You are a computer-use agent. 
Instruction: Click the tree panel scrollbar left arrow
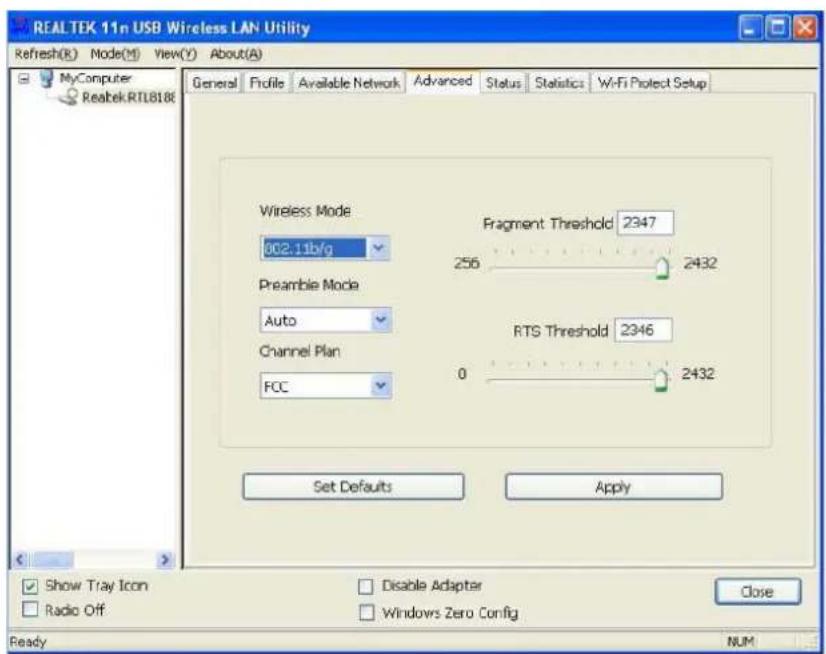(x=21, y=559)
